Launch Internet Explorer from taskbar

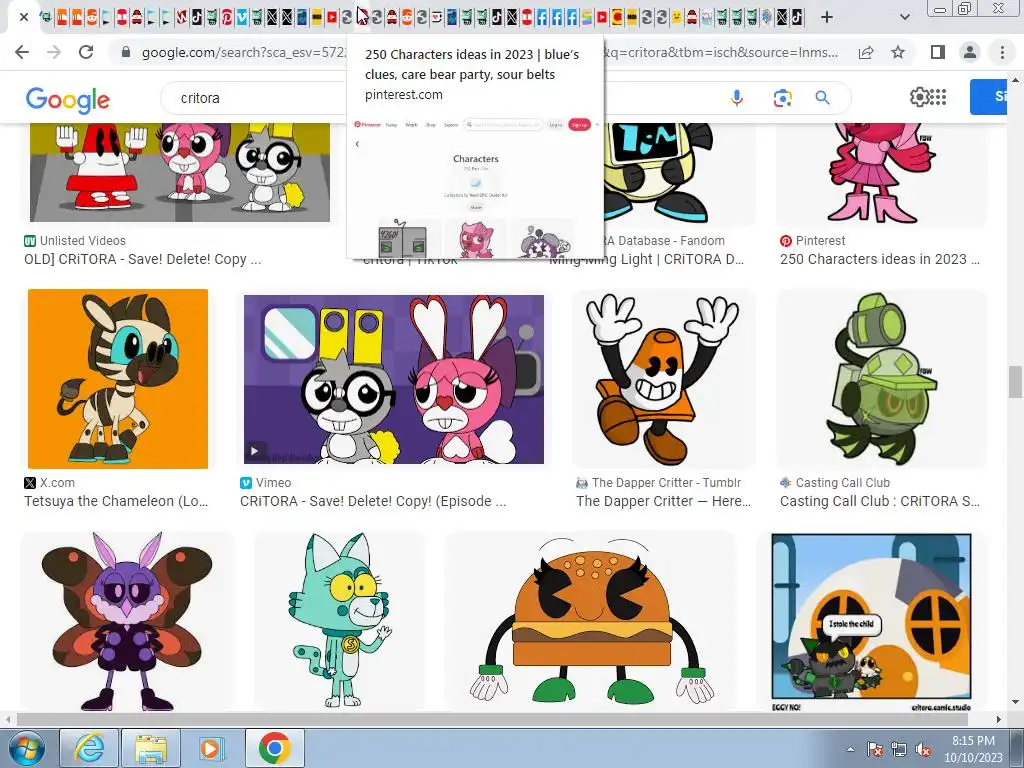tap(89, 748)
